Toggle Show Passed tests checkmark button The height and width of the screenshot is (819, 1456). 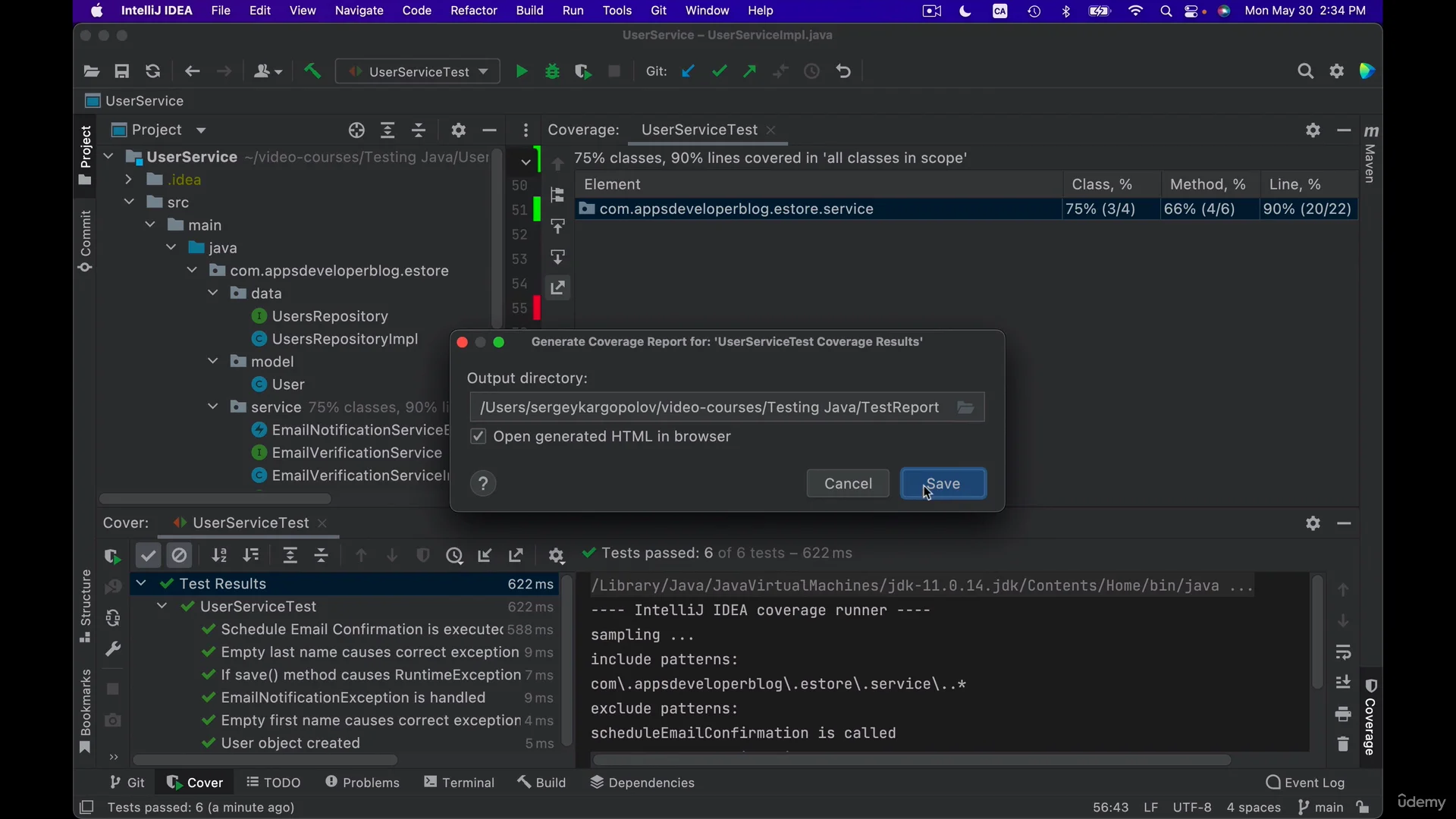click(x=149, y=556)
